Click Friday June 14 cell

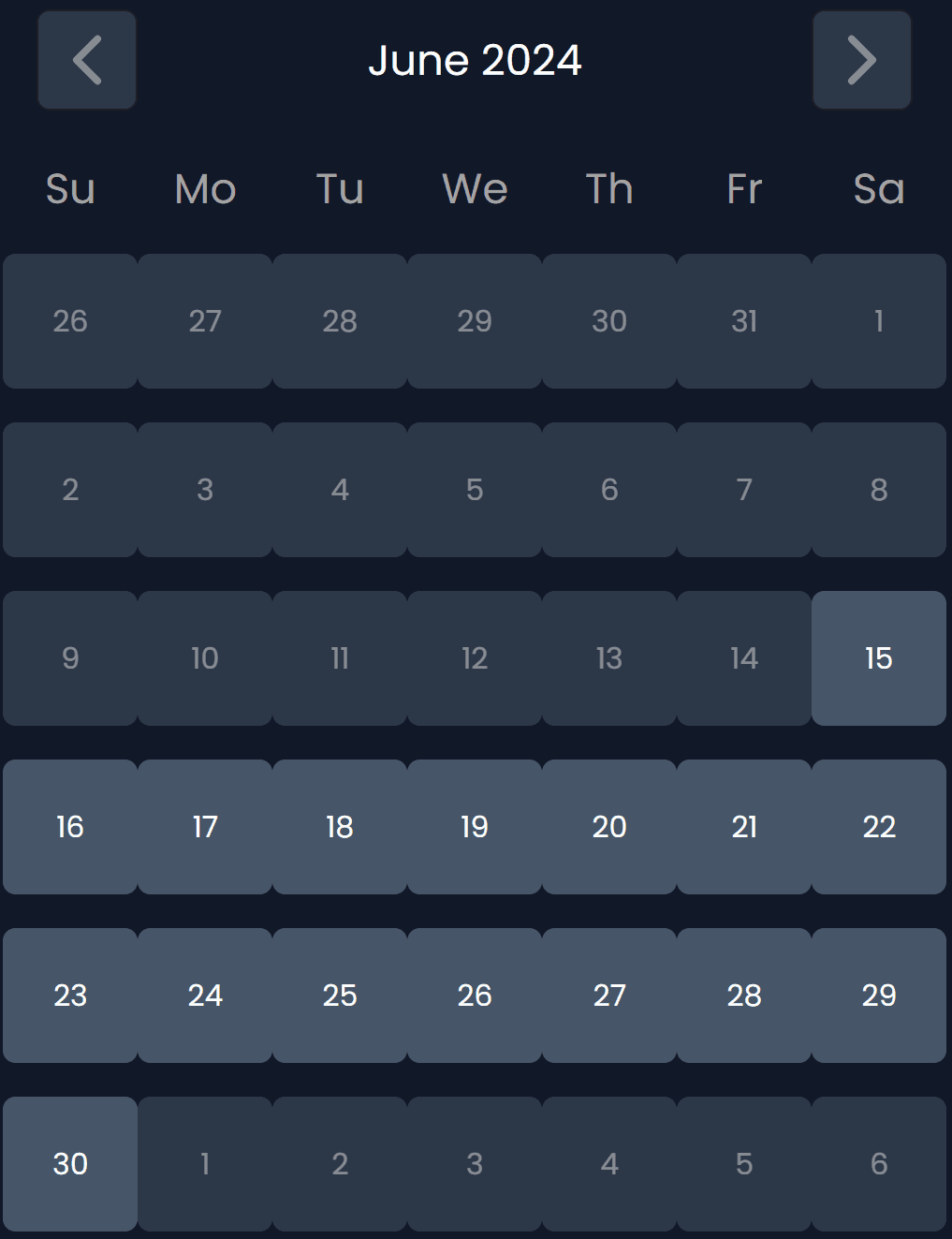[744, 658]
